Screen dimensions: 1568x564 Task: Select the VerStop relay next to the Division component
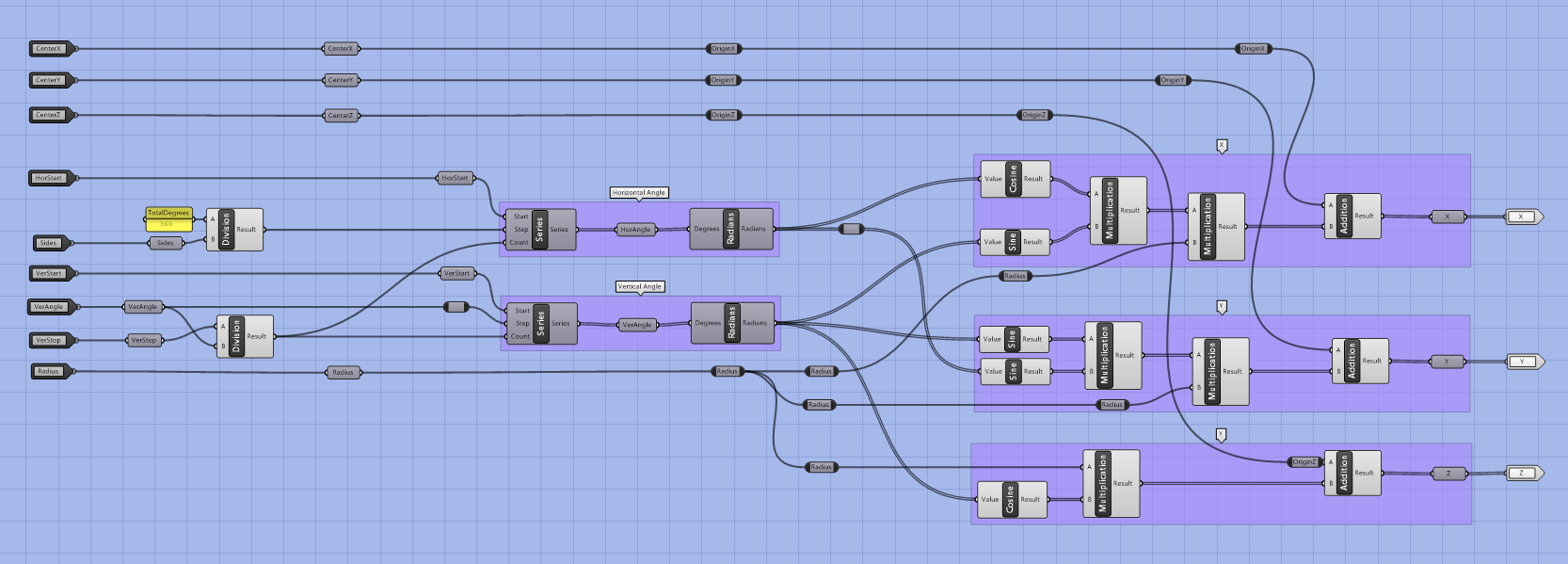point(144,340)
